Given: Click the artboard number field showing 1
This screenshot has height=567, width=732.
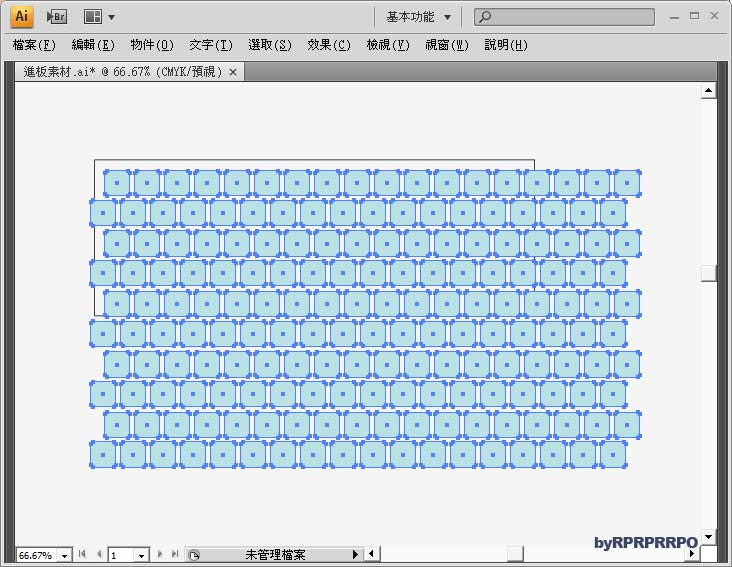Looking at the screenshot, I should point(121,555).
